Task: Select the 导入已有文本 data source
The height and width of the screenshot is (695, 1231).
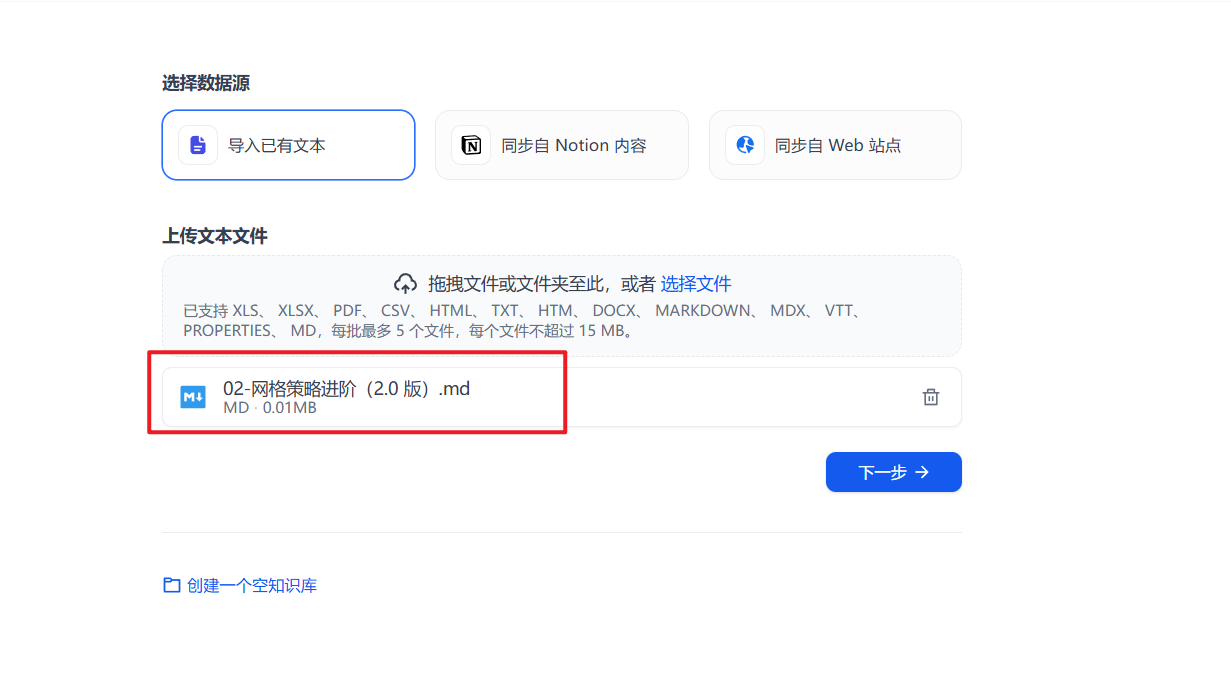Action: tap(288, 145)
